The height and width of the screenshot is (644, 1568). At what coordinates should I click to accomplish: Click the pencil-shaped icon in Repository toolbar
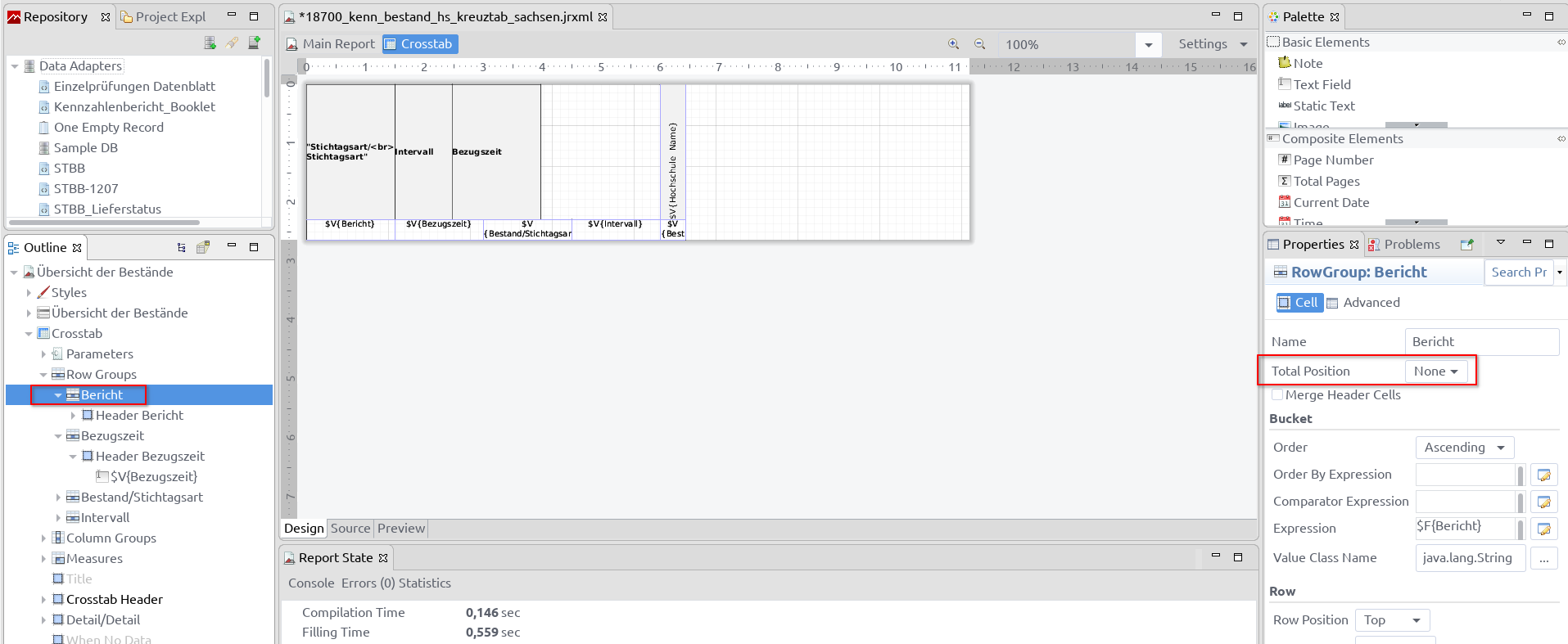coord(233,43)
